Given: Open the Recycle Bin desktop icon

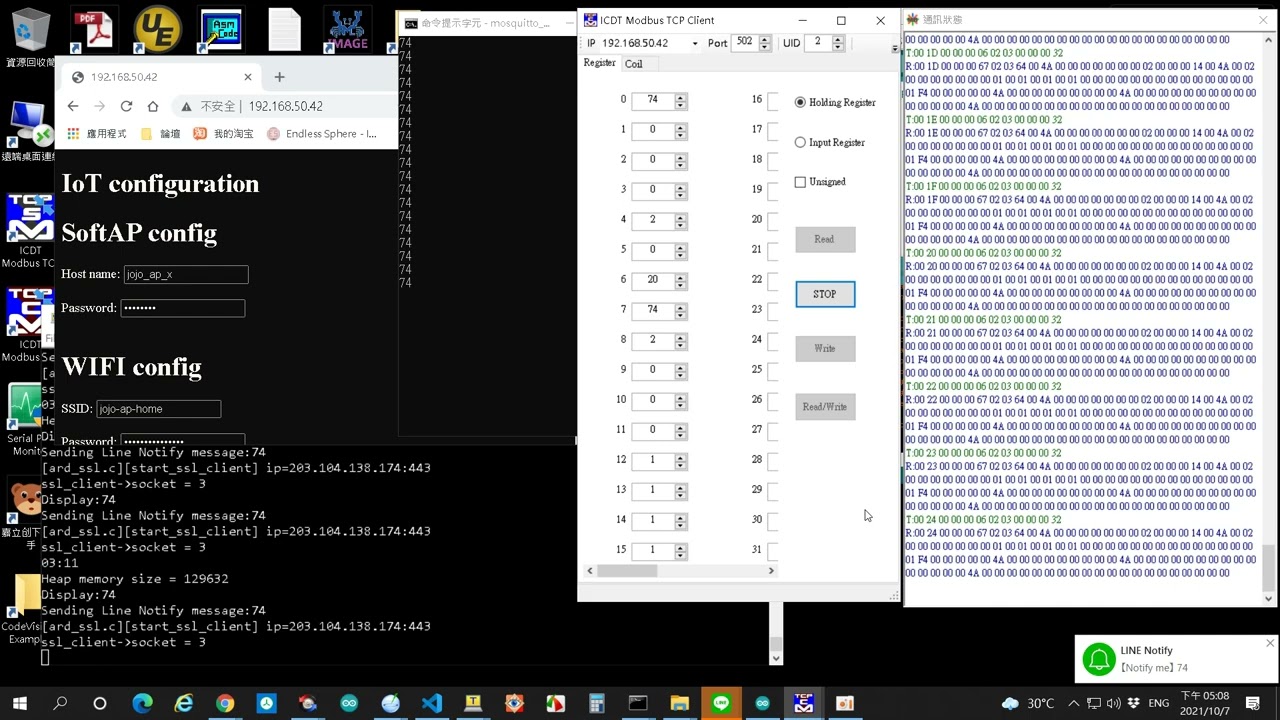Looking at the screenshot, I should (30, 30).
